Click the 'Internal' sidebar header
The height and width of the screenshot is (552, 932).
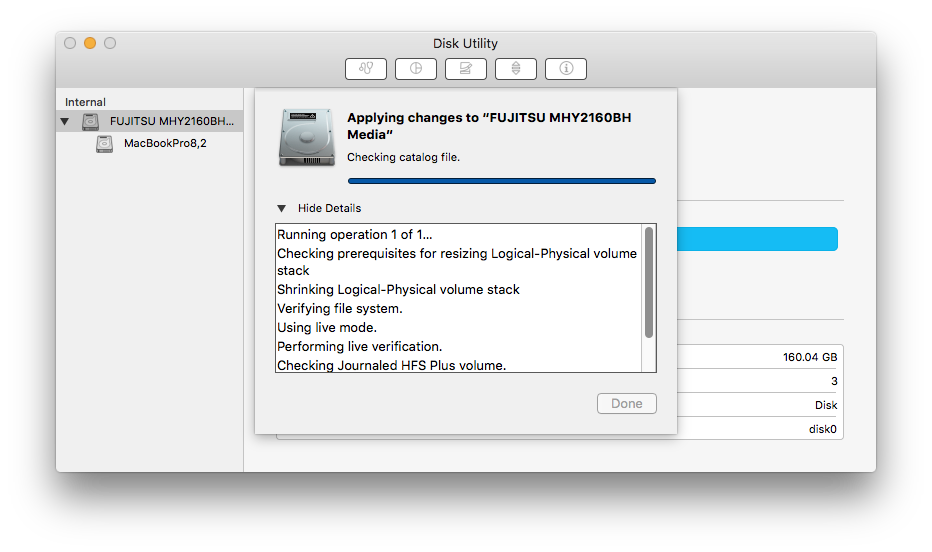tap(85, 102)
